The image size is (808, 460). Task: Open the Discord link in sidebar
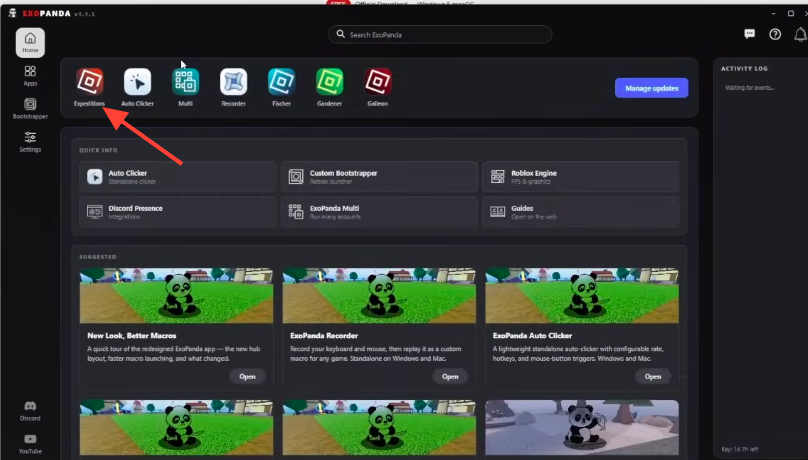point(30,411)
